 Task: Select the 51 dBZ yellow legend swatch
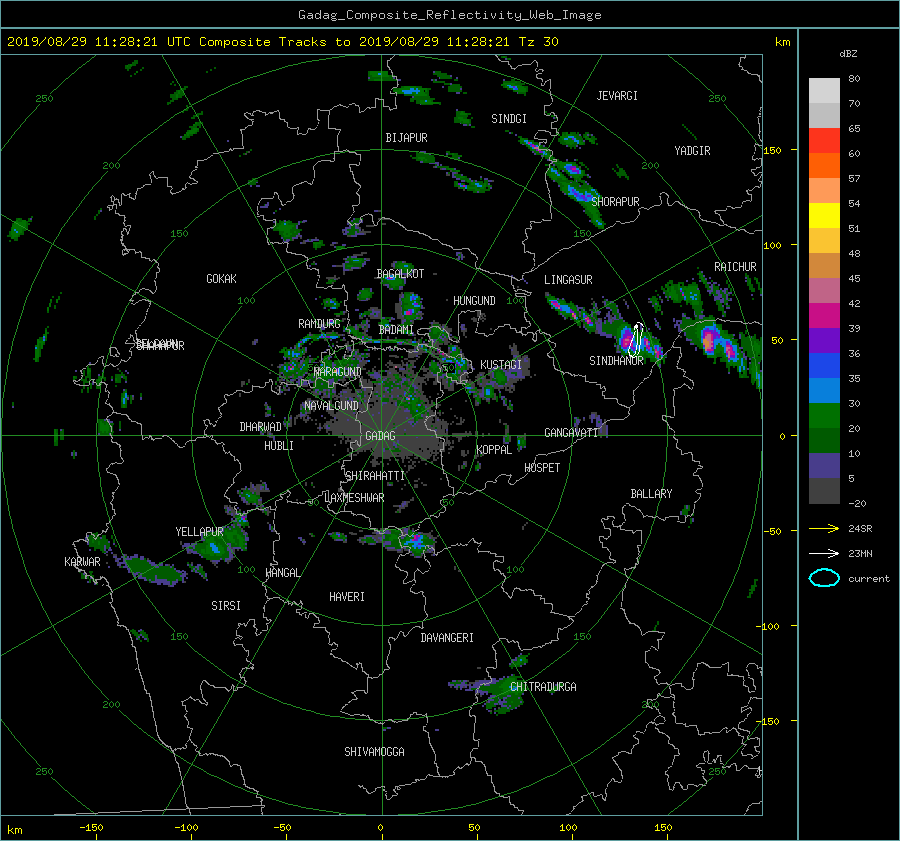coord(824,216)
